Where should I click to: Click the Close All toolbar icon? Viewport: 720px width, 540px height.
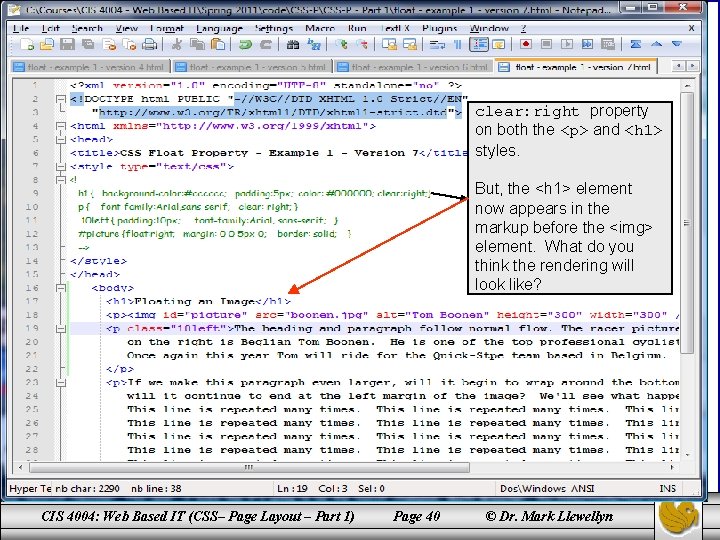[130, 44]
